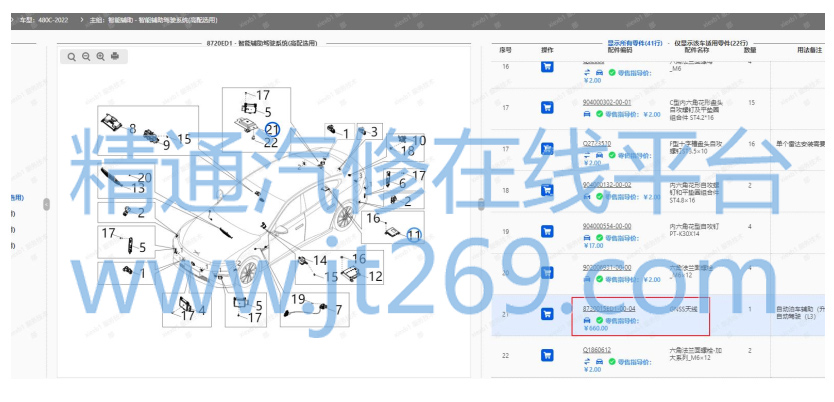This screenshot has height=402, width=834.
Task: Click the car icon under Q1860612
Action: click(599, 362)
